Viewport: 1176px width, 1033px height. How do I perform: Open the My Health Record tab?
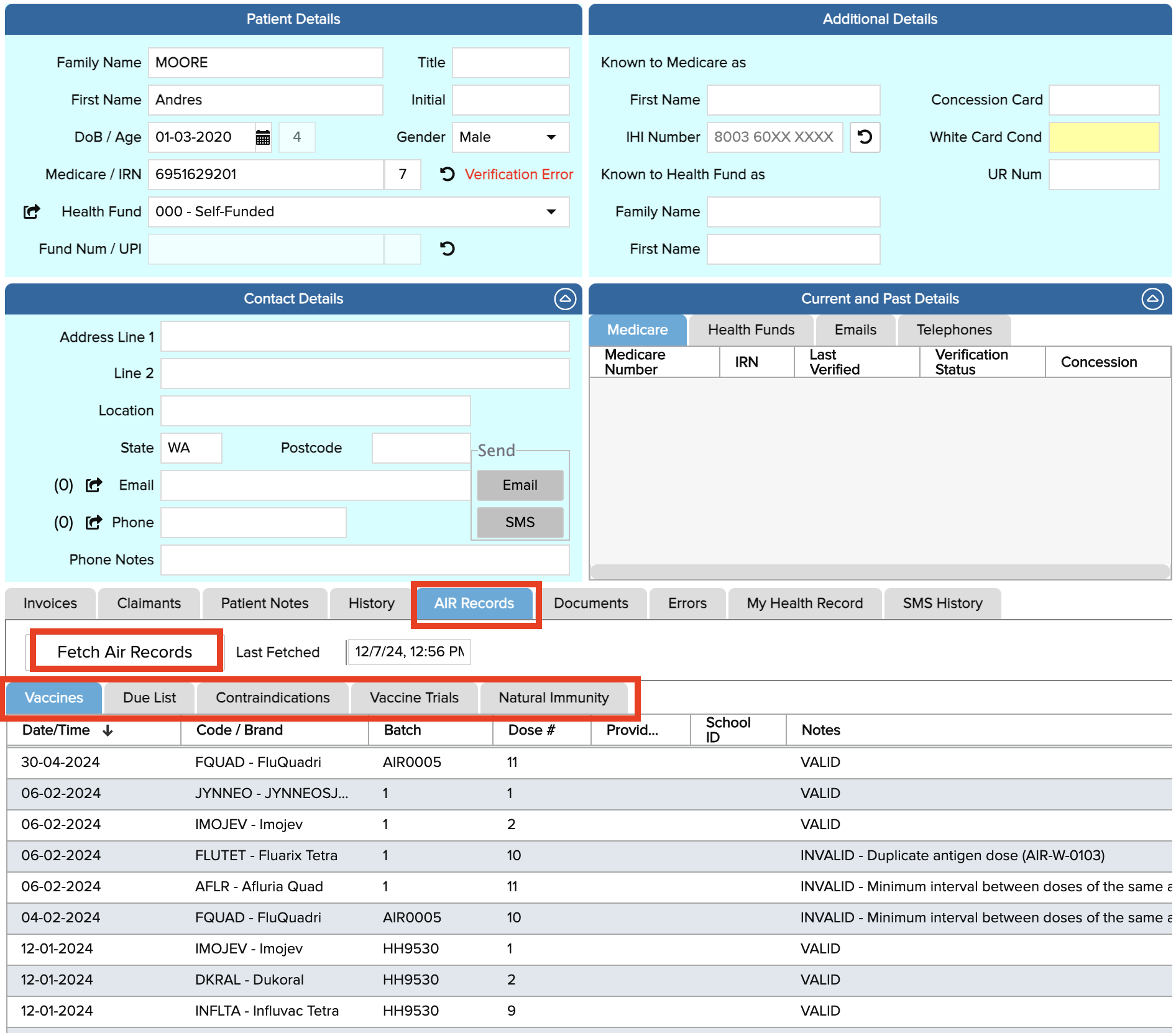(x=805, y=604)
